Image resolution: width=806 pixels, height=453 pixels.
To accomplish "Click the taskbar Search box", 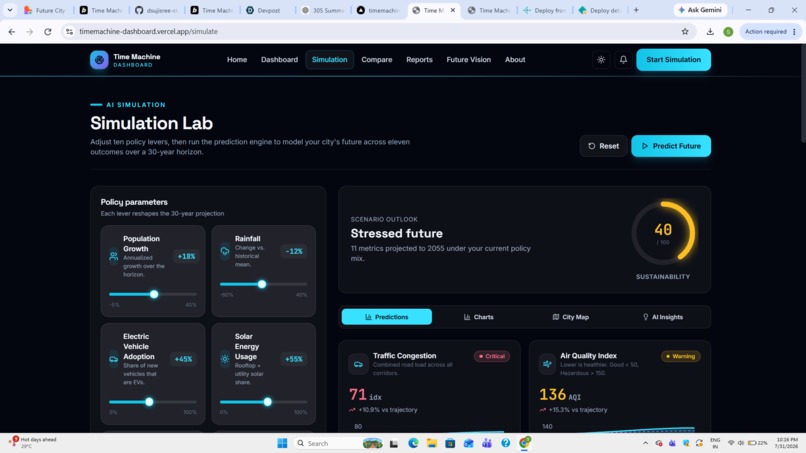I will (x=338, y=443).
